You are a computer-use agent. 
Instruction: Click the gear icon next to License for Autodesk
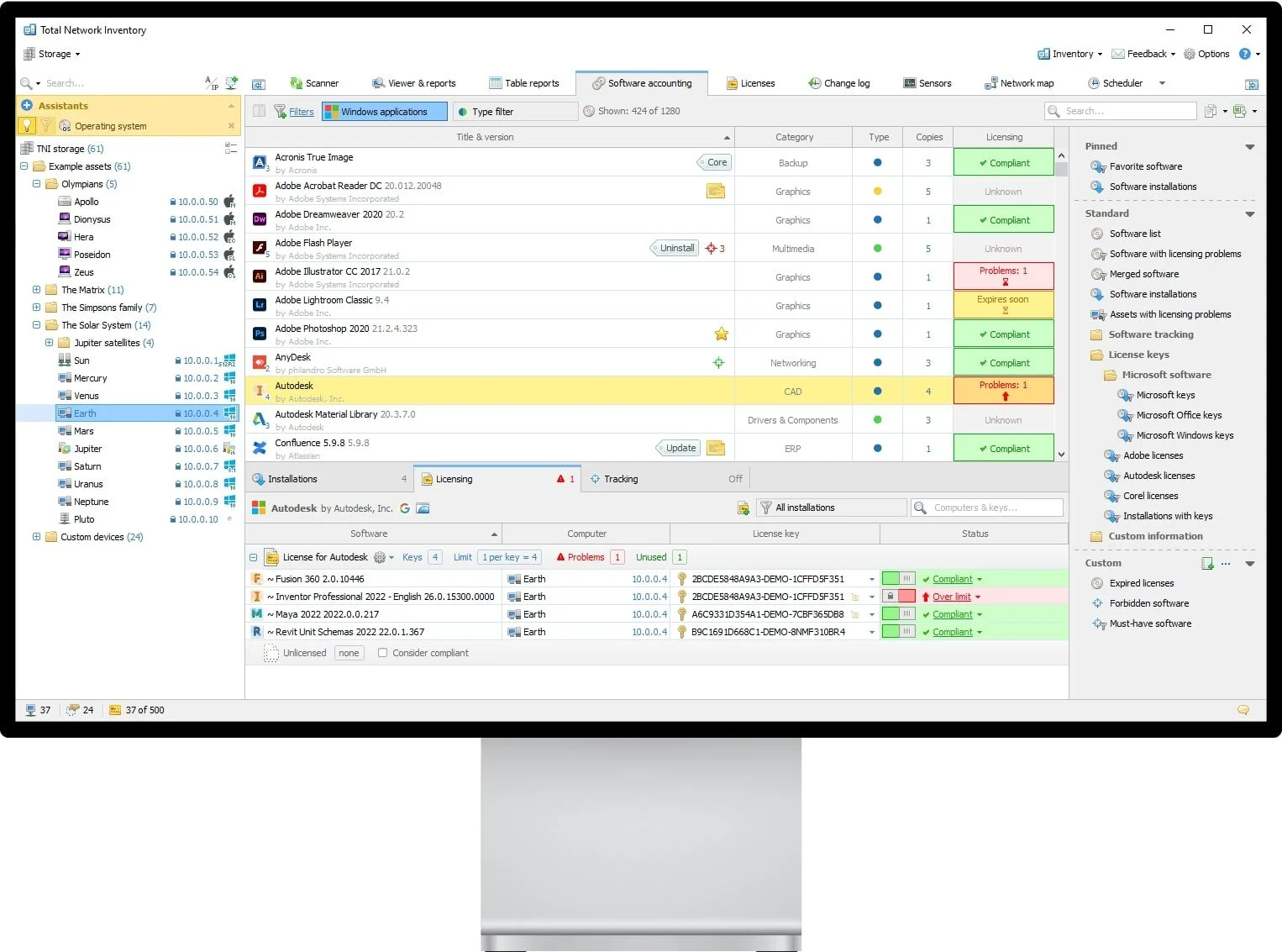click(x=381, y=556)
